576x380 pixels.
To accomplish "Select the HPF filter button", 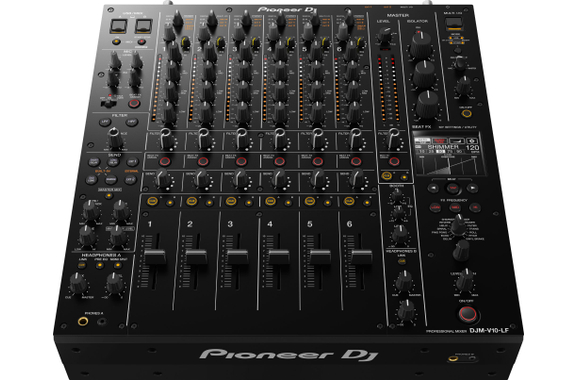I will 132,122.
